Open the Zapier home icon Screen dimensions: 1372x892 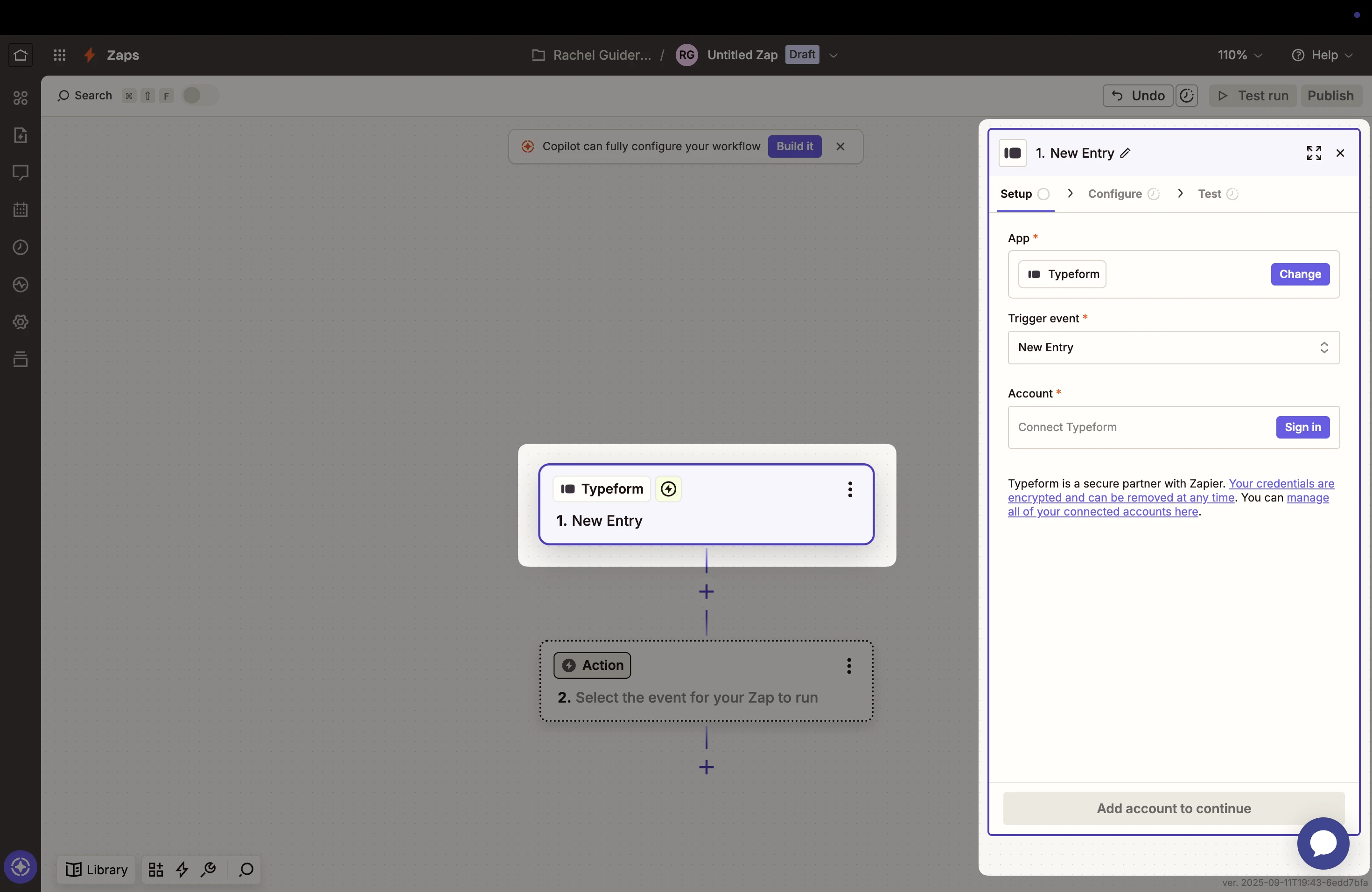[20, 56]
